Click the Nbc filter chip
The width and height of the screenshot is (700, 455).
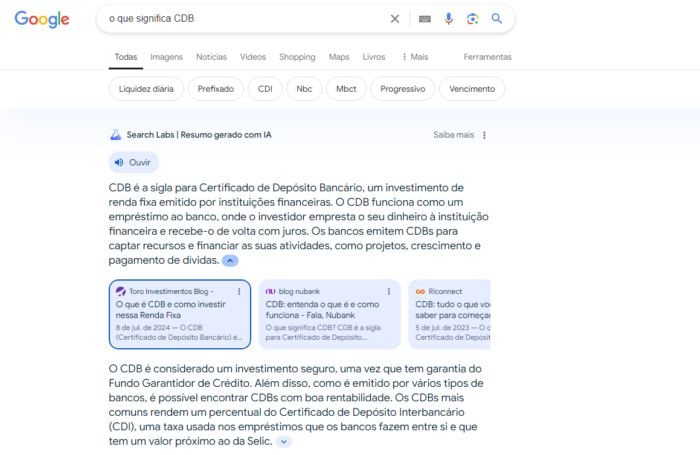(x=304, y=89)
